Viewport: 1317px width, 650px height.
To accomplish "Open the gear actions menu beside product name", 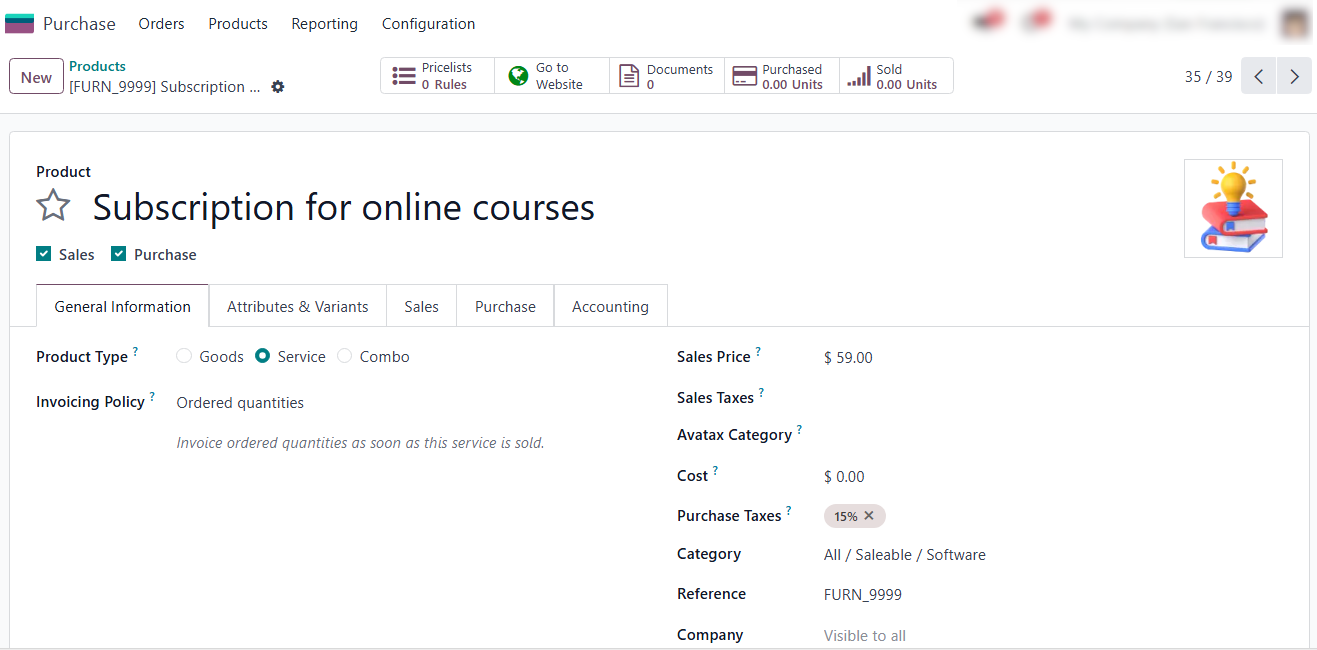I will (278, 87).
